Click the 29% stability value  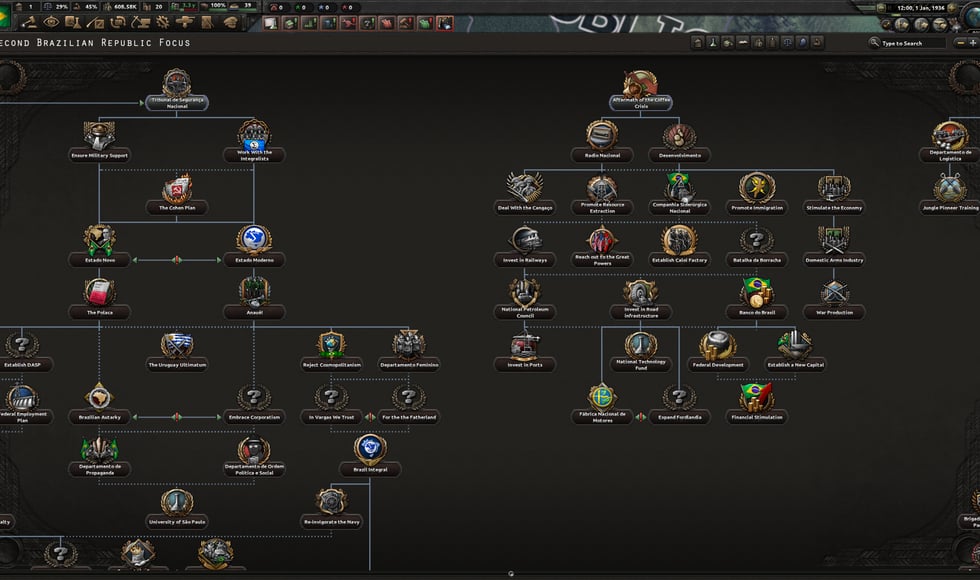pyautogui.click(x=61, y=6)
